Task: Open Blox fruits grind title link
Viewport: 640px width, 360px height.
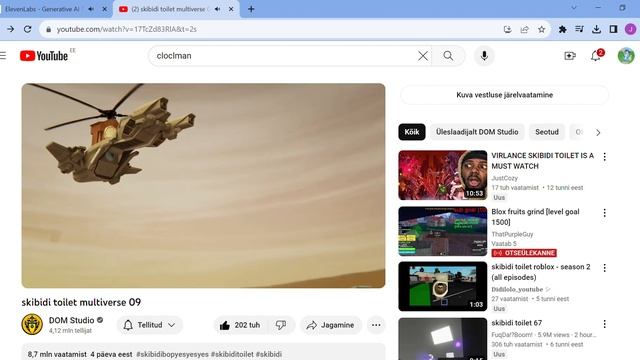Action: (x=535, y=217)
